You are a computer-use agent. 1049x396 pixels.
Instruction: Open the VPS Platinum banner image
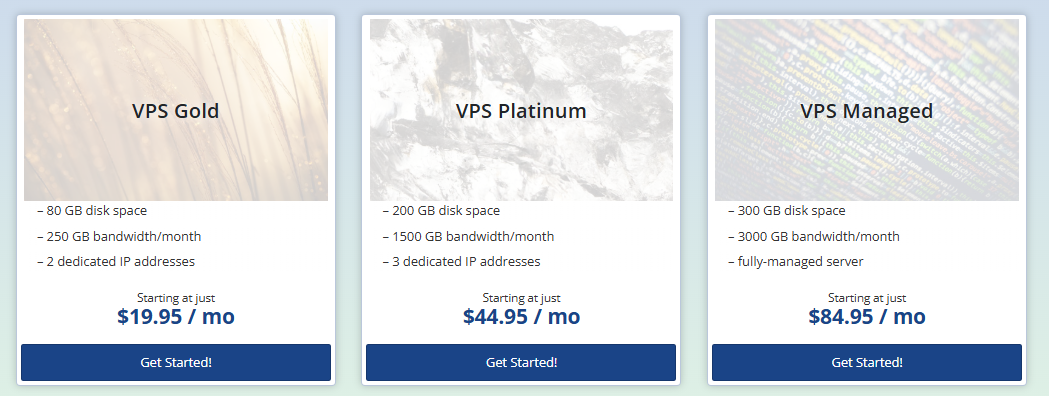521,110
